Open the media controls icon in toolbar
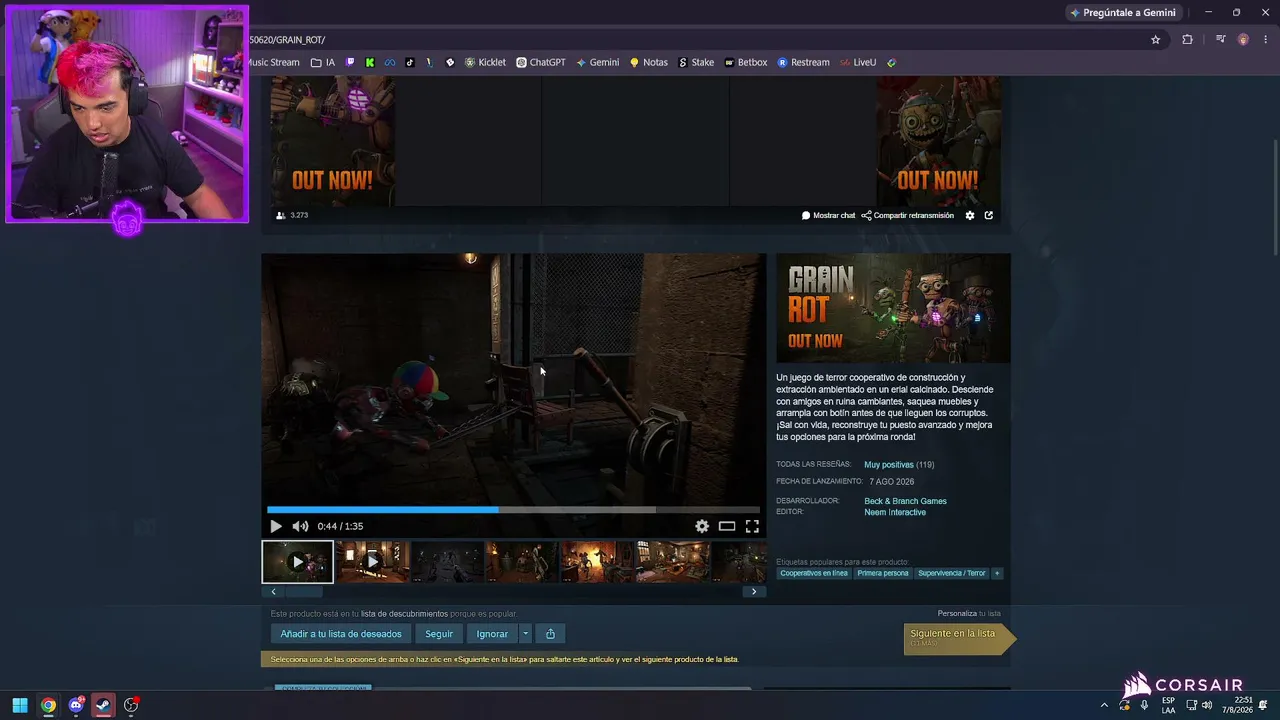 click(1221, 40)
